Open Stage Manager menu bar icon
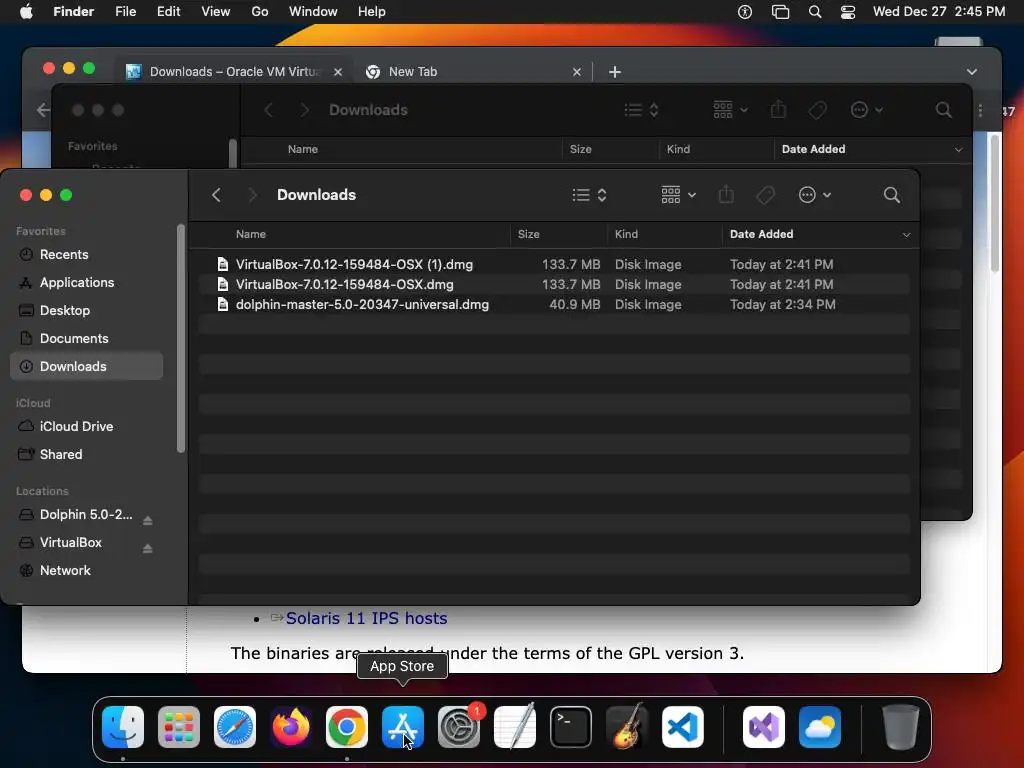1024x768 pixels. point(780,12)
